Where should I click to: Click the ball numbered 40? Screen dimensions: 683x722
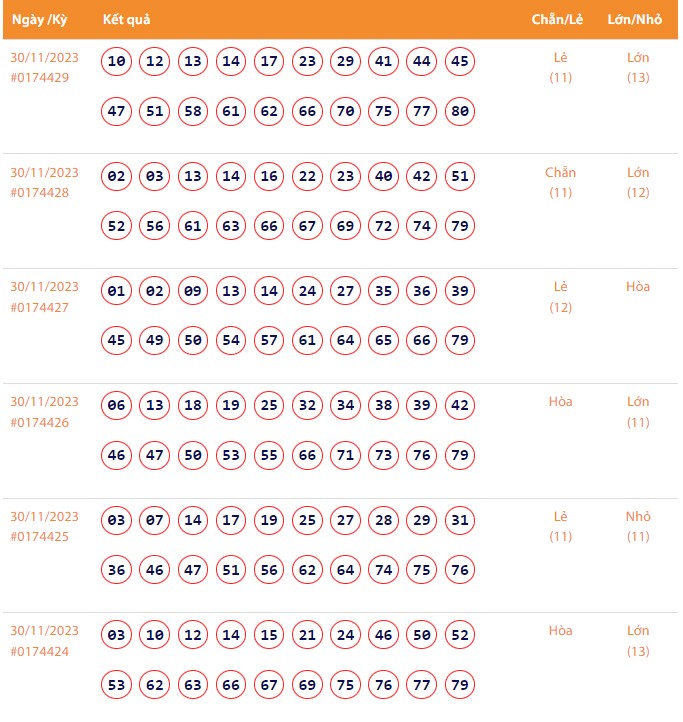coord(383,176)
